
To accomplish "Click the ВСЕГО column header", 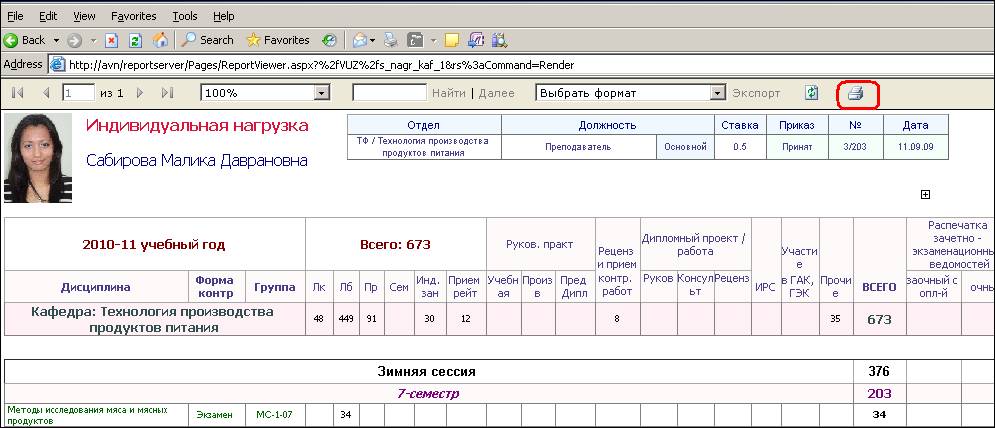I will [x=880, y=287].
